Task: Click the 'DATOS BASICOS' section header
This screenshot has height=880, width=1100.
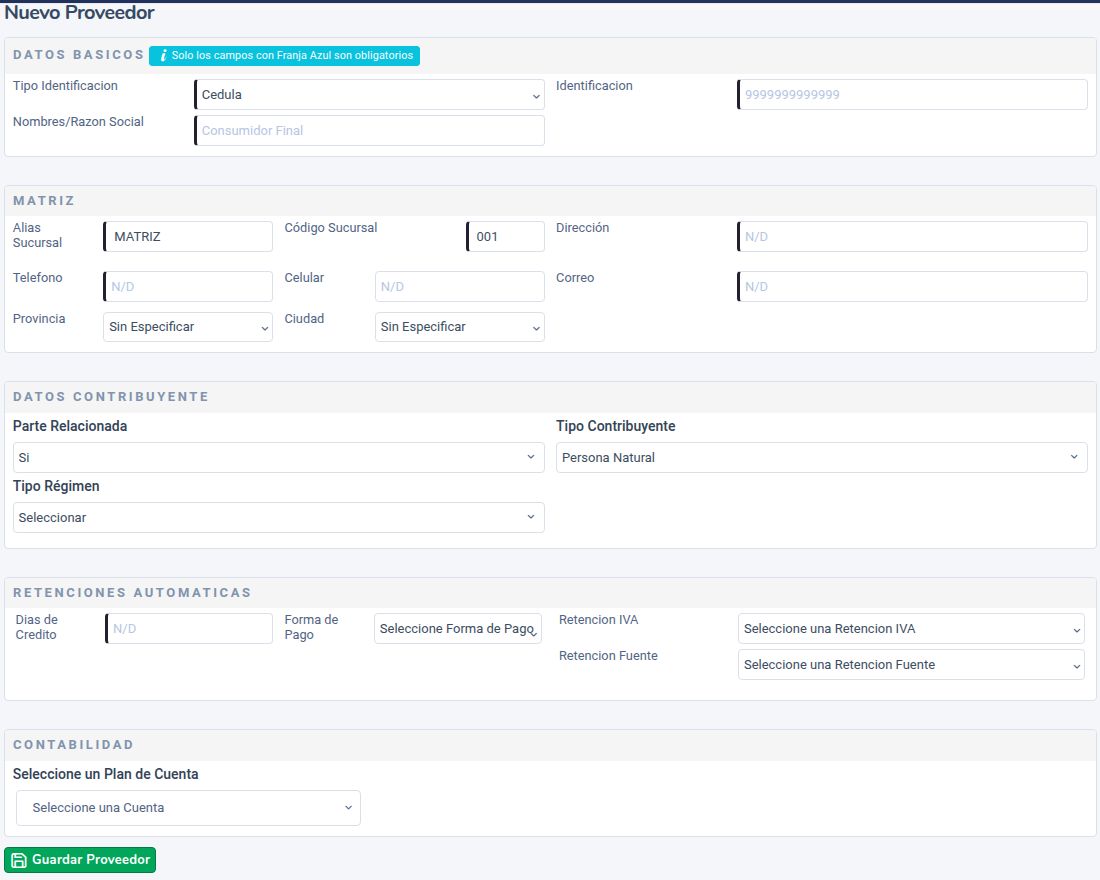Action: point(79,55)
